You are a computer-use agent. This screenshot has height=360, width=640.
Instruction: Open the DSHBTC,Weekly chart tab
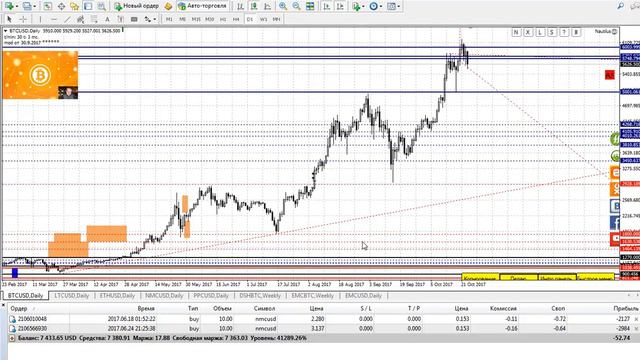point(260,295)
